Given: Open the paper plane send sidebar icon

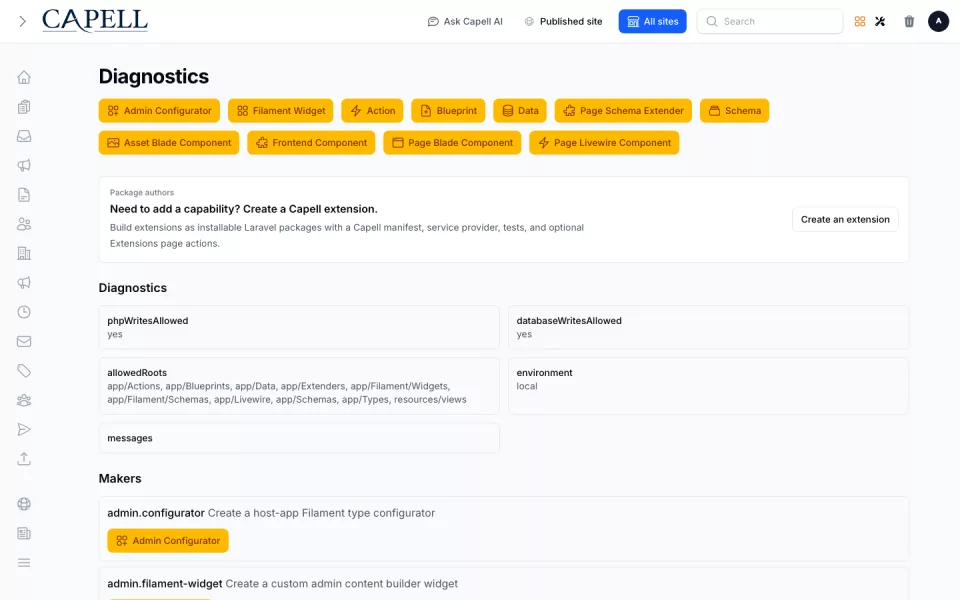Looking at the screenshot, I should 24,430.
